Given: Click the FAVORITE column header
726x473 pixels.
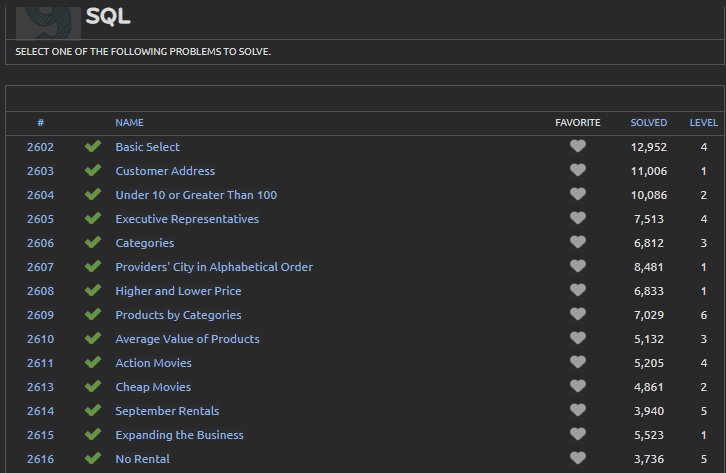Looking at the screenshot, I should pyautogui.click(x=578, y=123).
